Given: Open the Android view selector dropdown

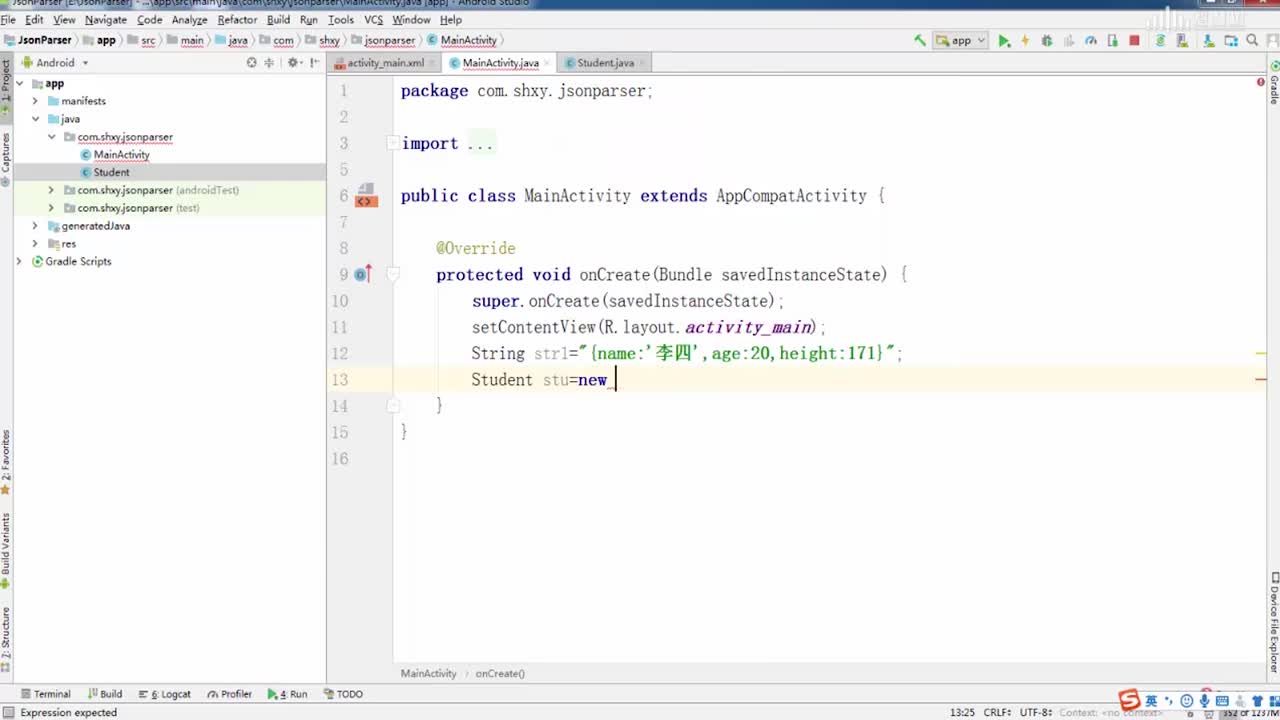Looking at the screenshot, I should coord(55,62).
